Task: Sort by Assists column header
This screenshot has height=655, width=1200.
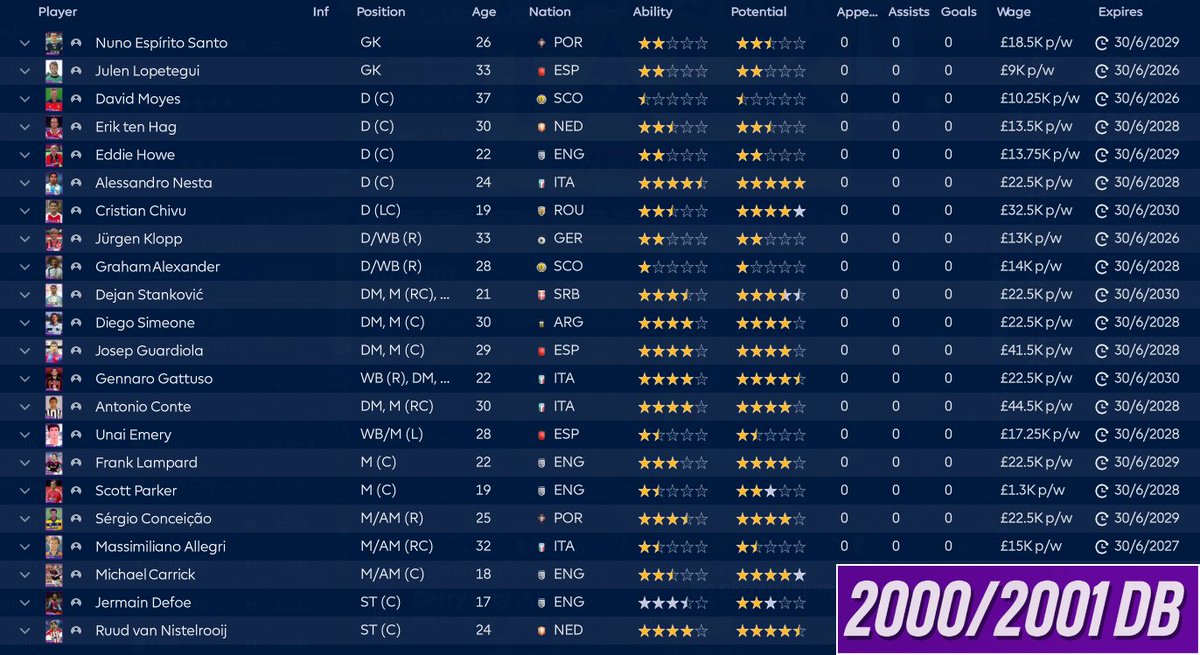Action: [908, 12]
